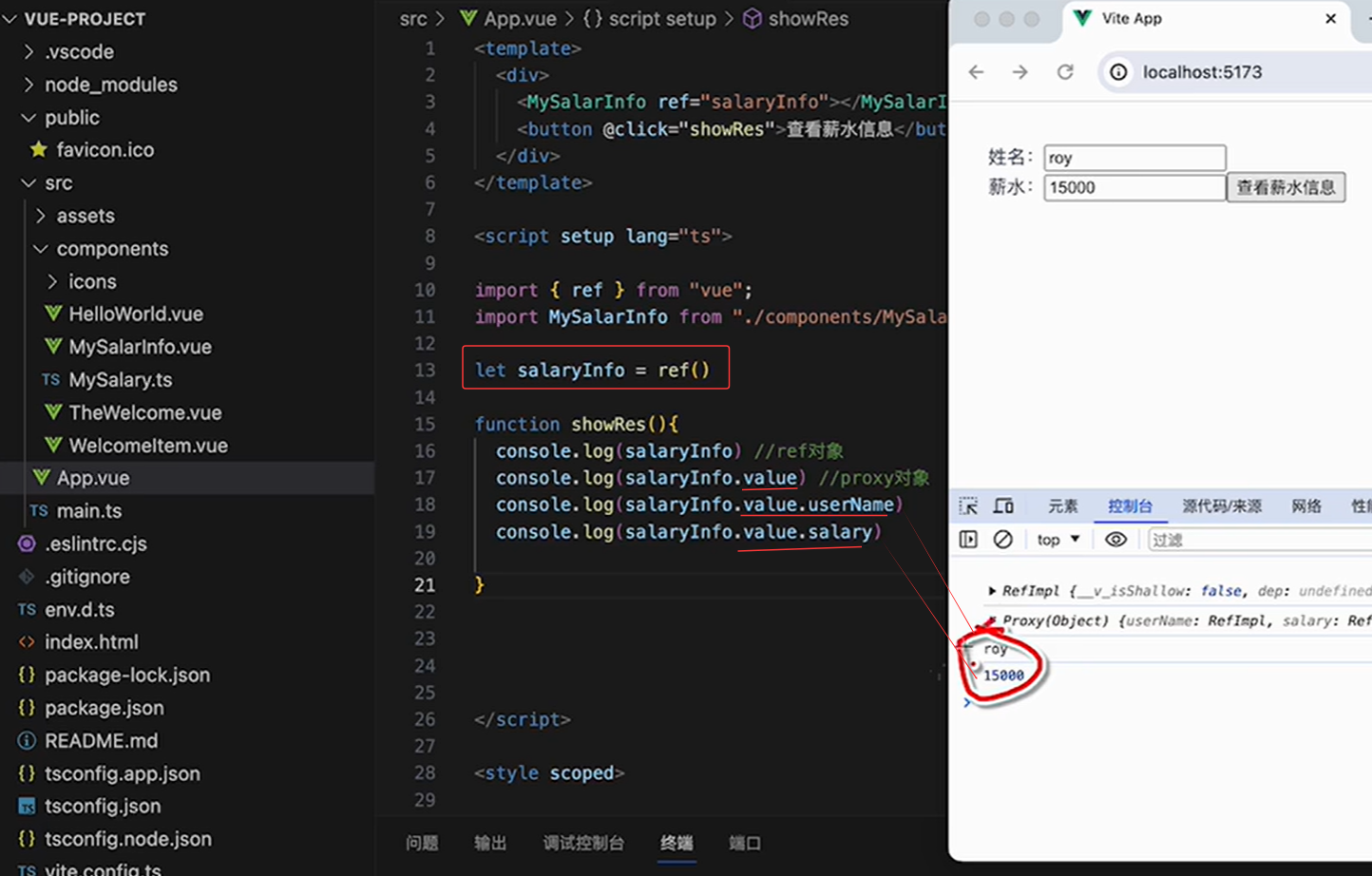Switch to the 网络 DevTools tab
Image resolution: width=1372 pixels, height=876 pixels.
coord(1306,506)
